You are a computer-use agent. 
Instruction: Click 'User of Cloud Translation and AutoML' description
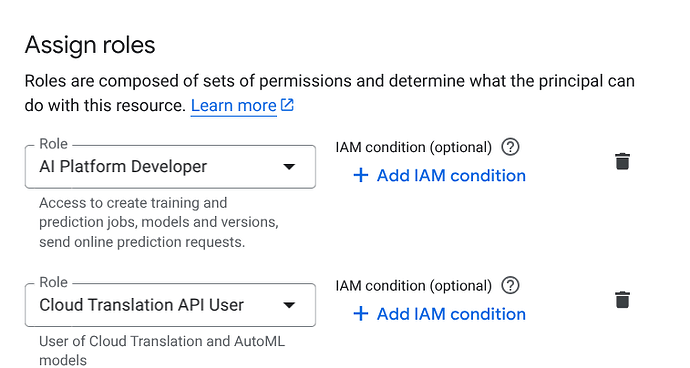[162, 341]
